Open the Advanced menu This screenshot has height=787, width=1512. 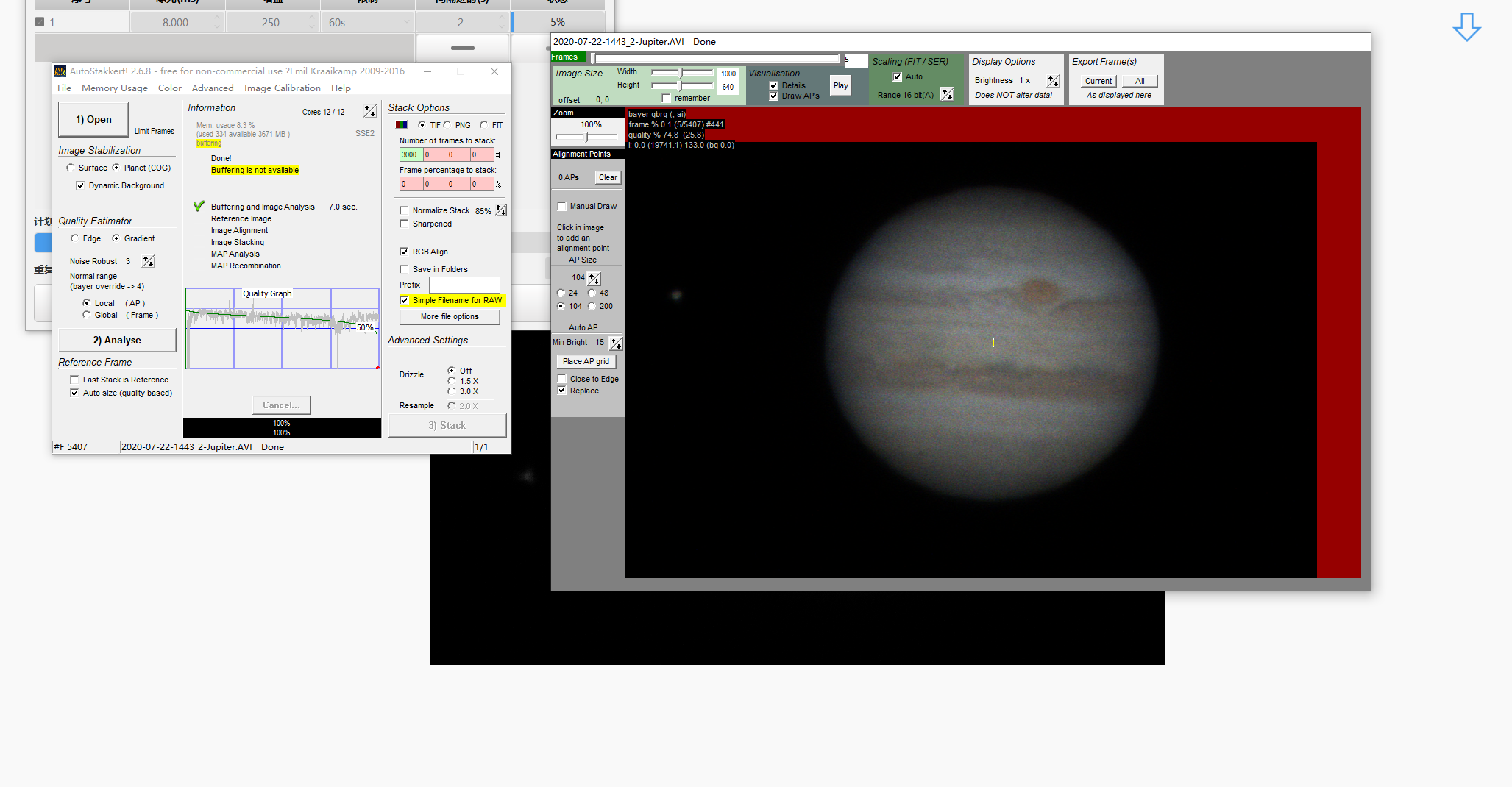[x=213, y=88]
